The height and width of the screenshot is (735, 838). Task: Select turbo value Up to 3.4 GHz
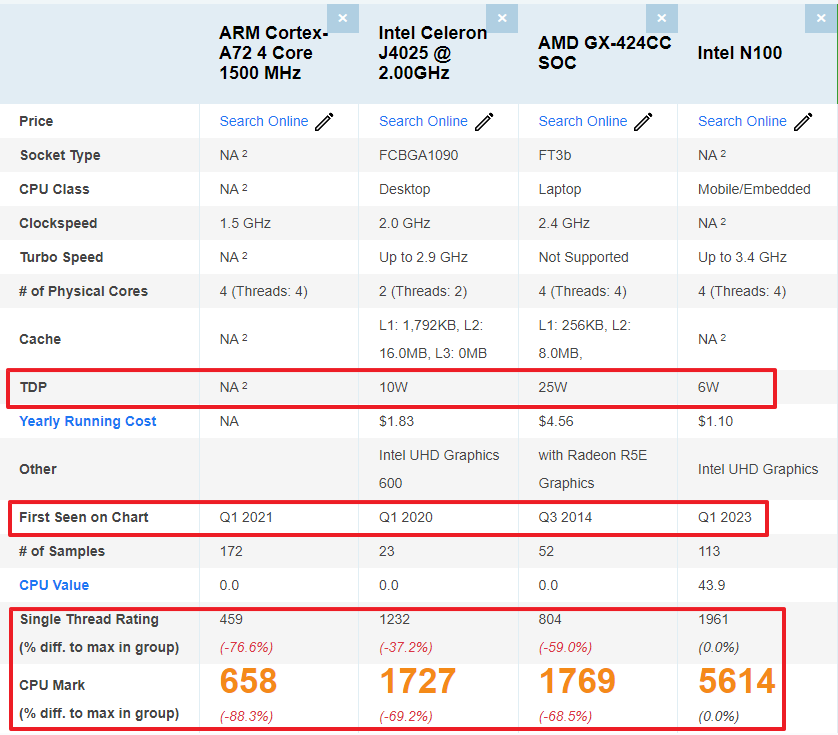point(742,258)
